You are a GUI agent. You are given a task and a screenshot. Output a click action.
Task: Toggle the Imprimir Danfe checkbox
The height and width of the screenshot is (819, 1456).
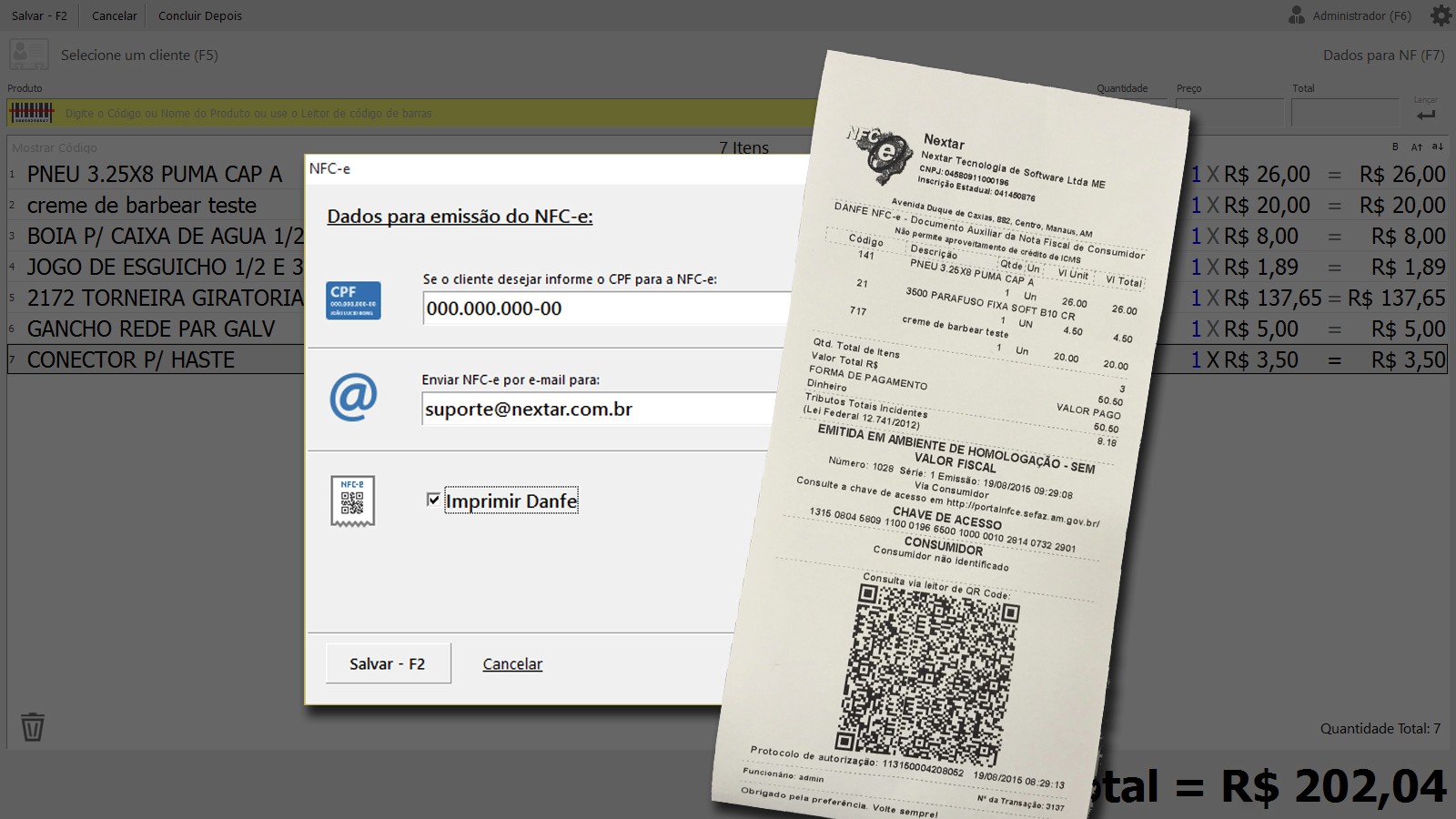coord(433,500)
